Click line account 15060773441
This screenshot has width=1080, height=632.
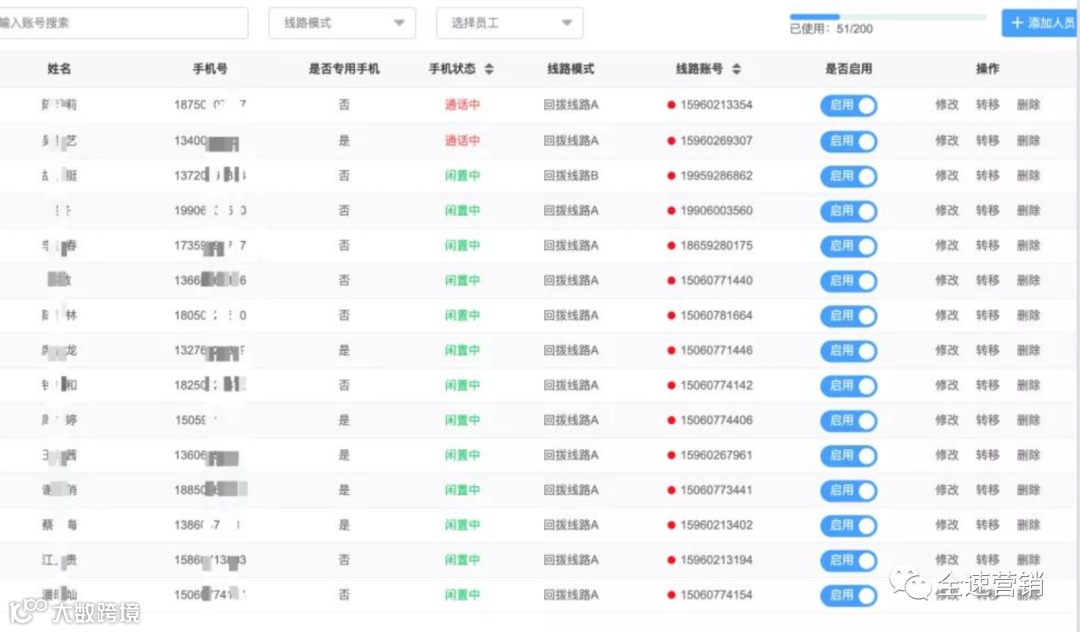716,490
